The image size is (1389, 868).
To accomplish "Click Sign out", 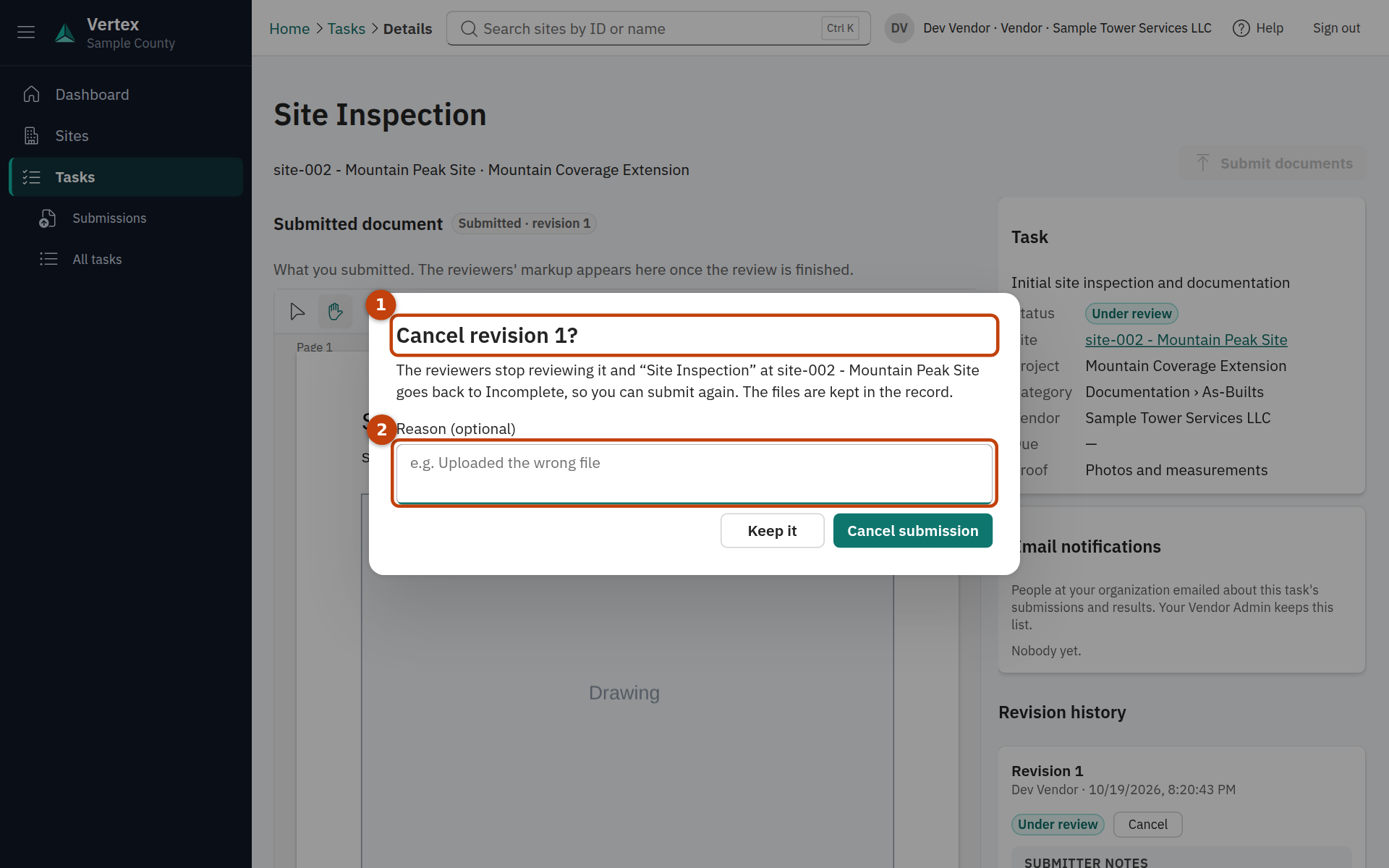I will tap(1336, 28).
